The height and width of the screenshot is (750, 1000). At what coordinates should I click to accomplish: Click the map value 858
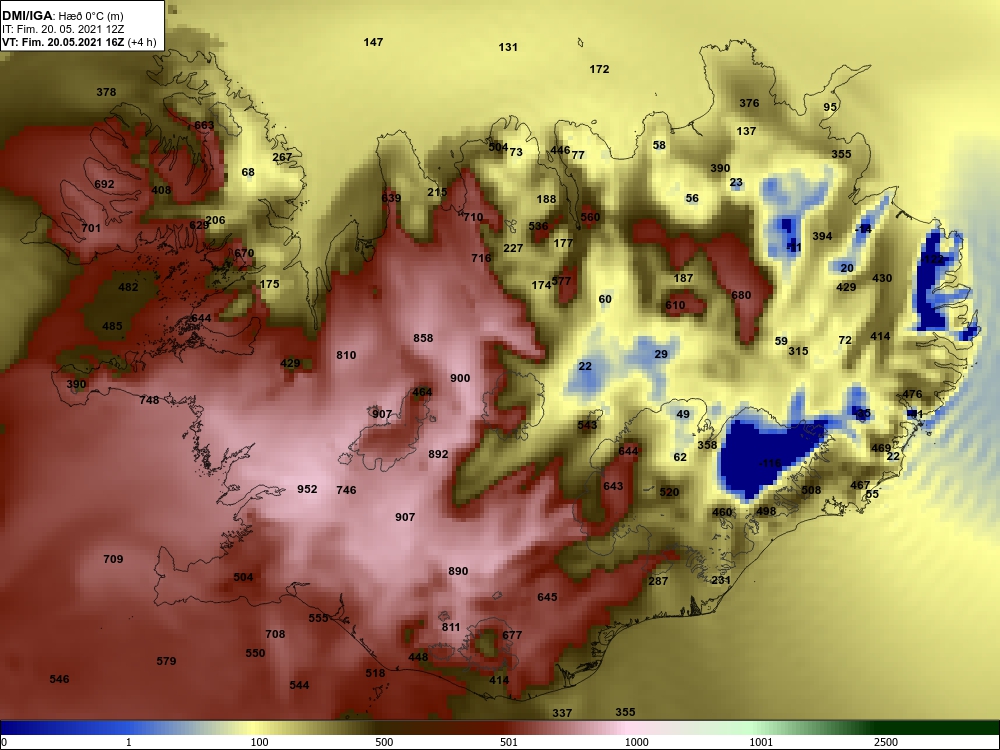point(423,338)
